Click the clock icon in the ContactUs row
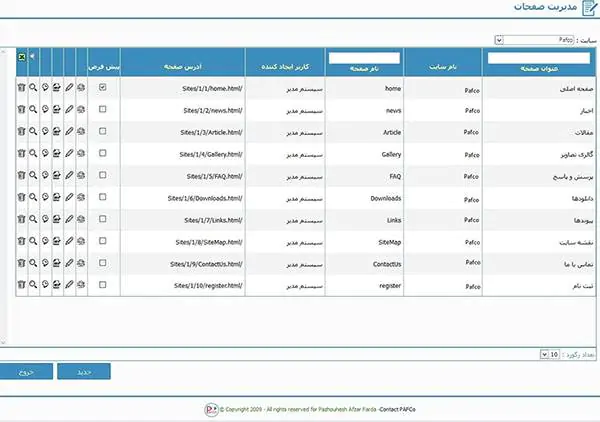This screenshot has height=422, width=600. (45, 263)
